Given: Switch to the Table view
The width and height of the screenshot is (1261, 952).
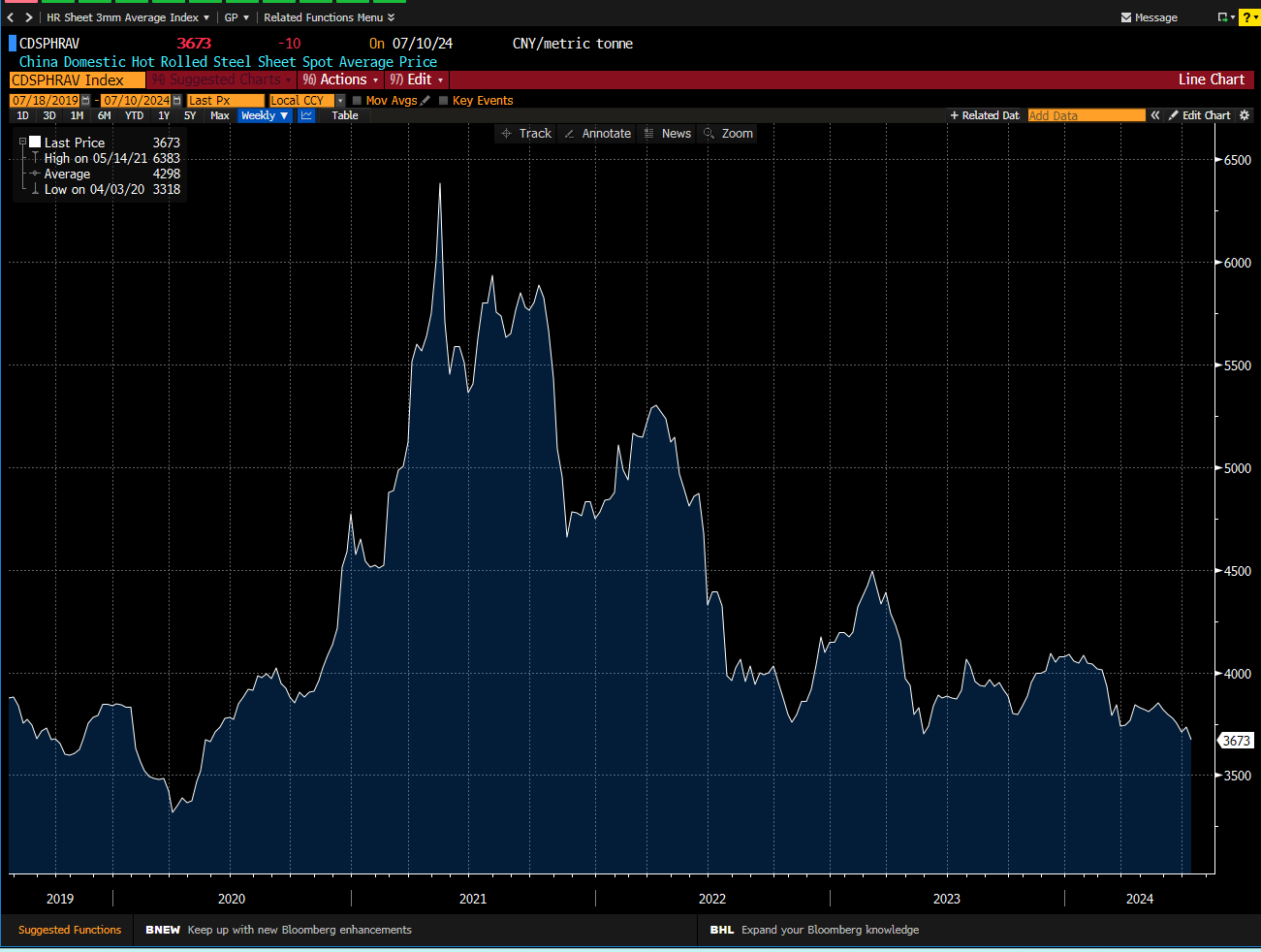Looking at the screenshot, I should pos(345,115).
